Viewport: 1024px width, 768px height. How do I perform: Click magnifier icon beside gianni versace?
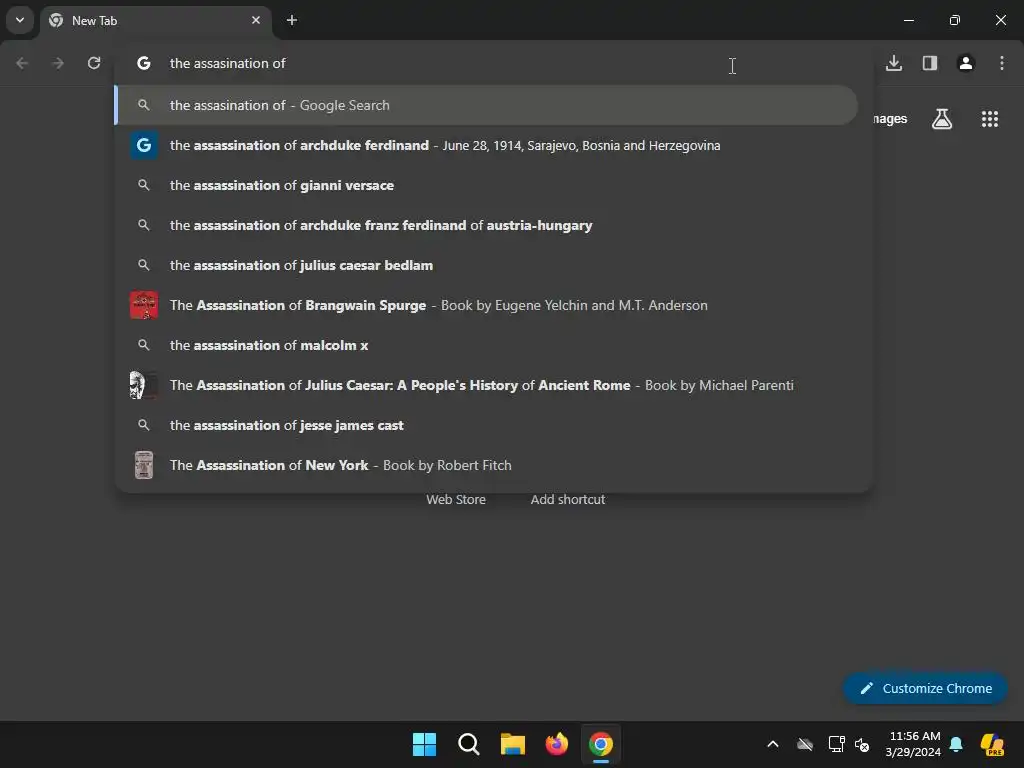[144, 185]
